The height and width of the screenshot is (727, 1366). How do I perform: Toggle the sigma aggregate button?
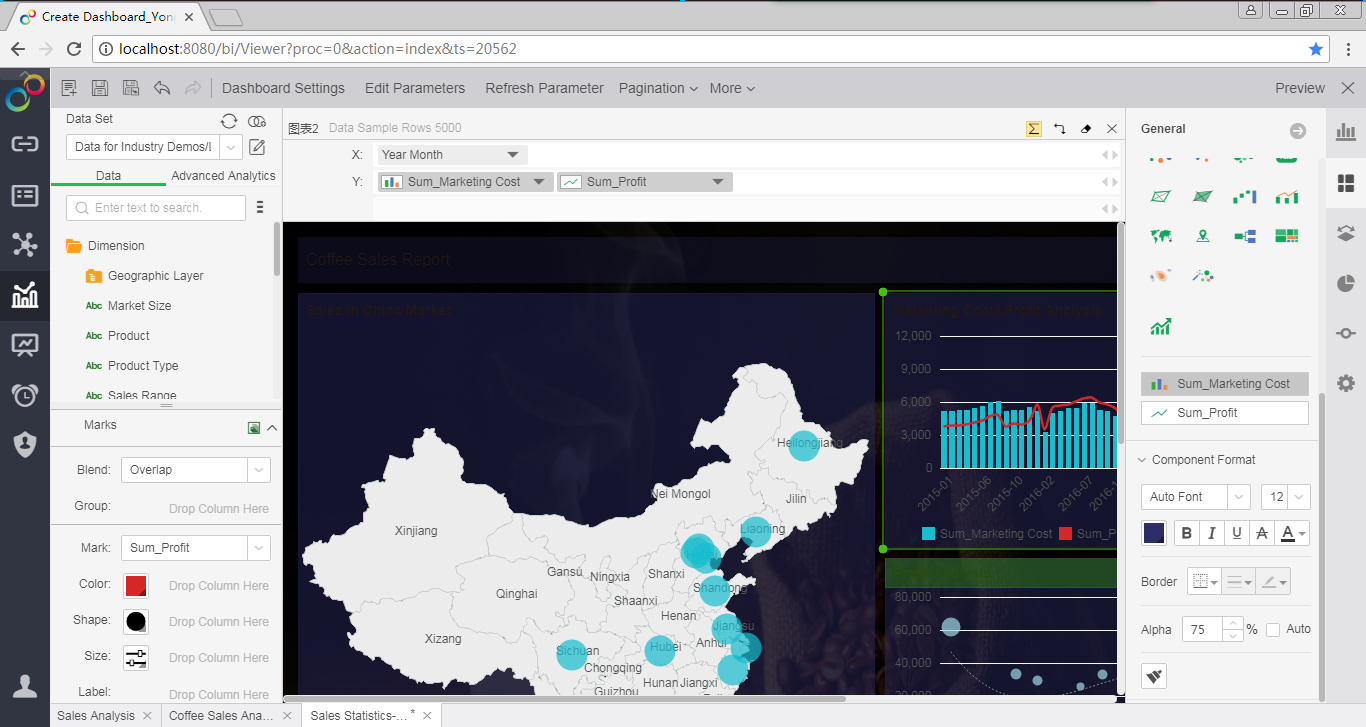(x=1034, y=129)
